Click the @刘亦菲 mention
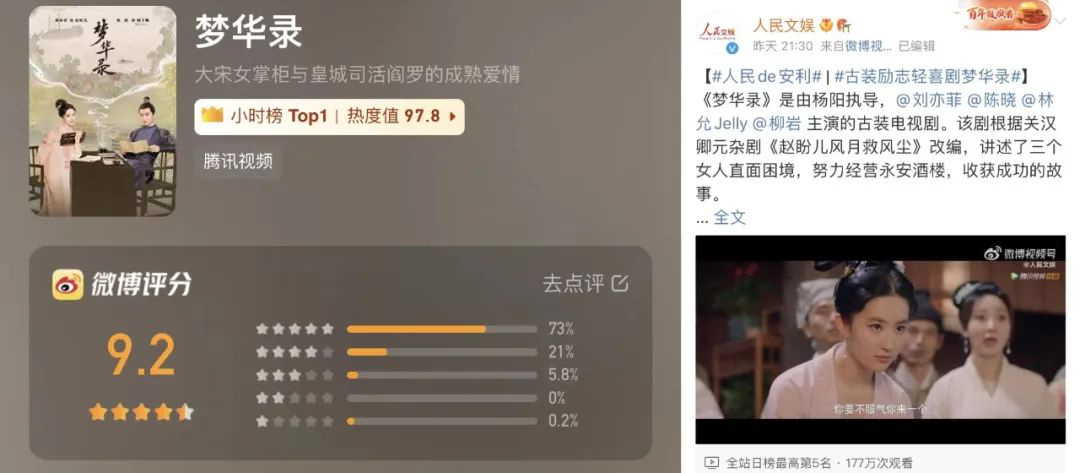Screen dimensions: 1080x473 click(x=929, y=101)
